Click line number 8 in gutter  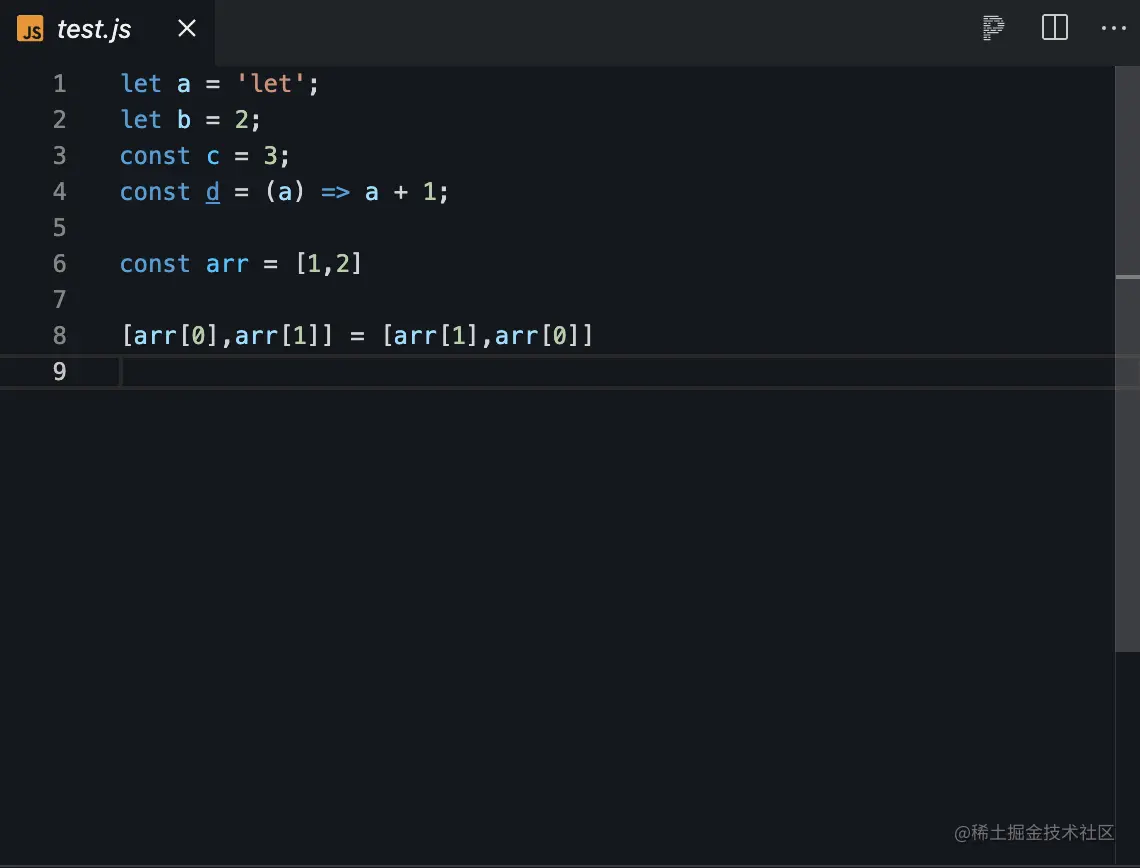60,335
